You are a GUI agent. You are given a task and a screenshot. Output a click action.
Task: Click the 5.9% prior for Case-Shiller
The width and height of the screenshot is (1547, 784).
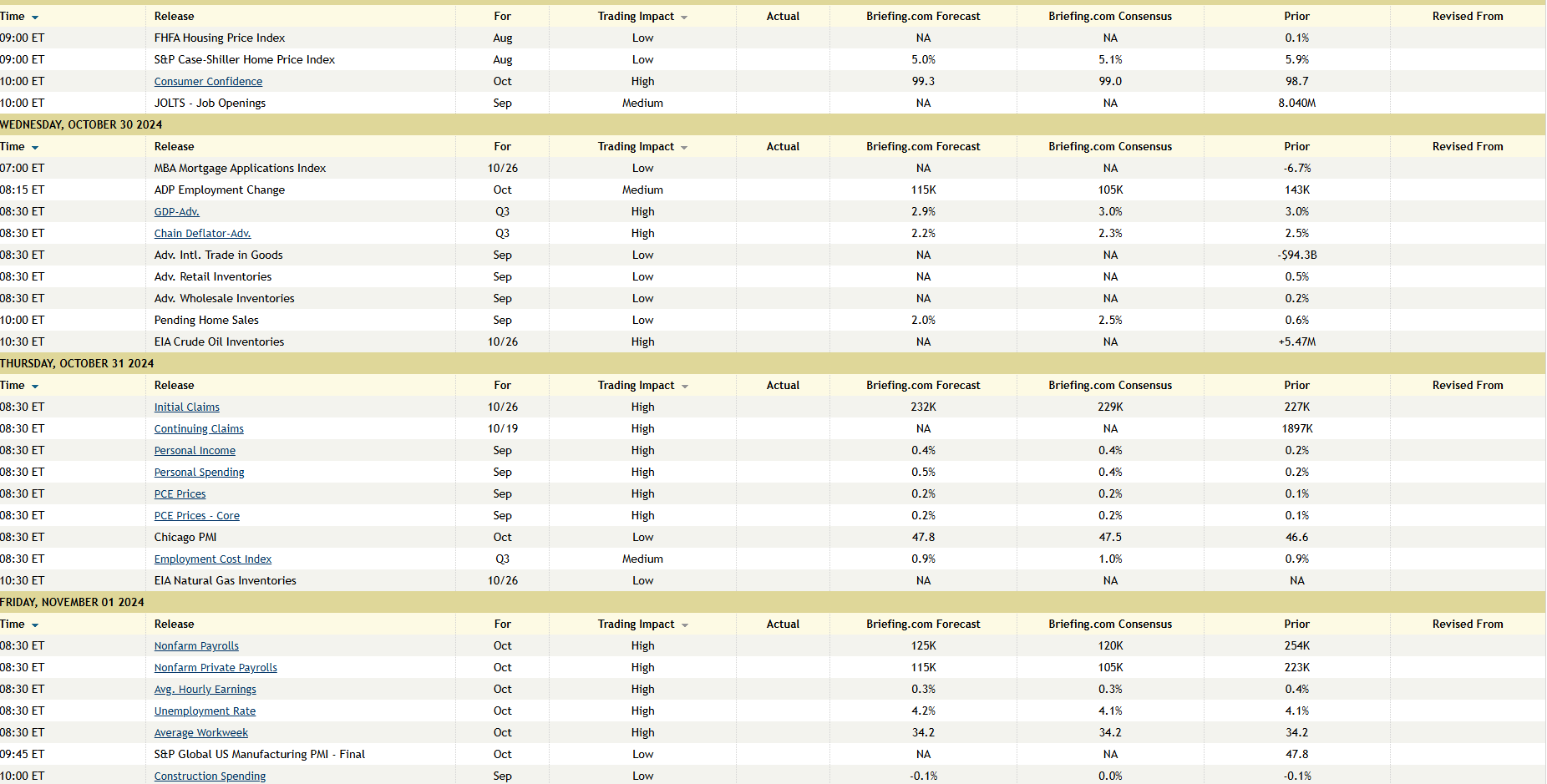[x=1296, y=59]
